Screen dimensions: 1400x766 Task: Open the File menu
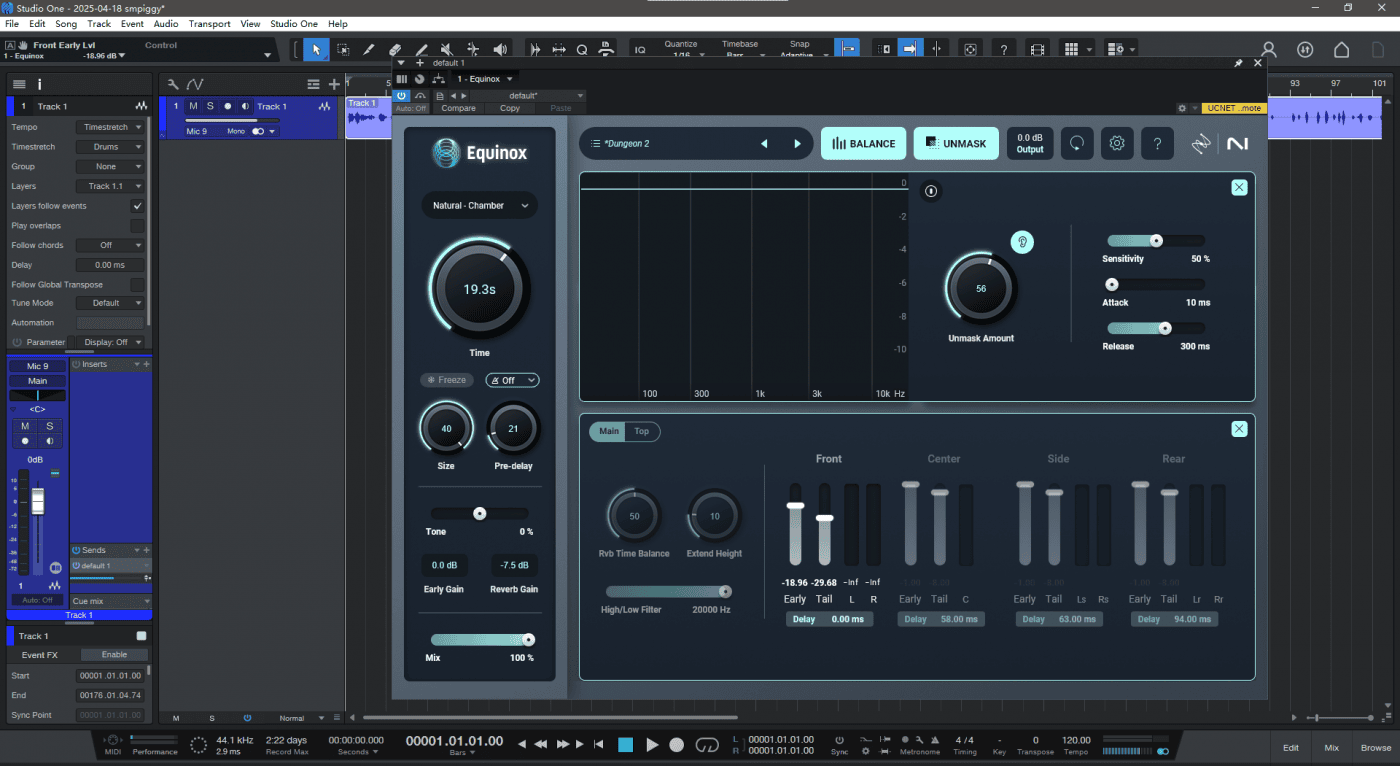(x=12, y=23)
